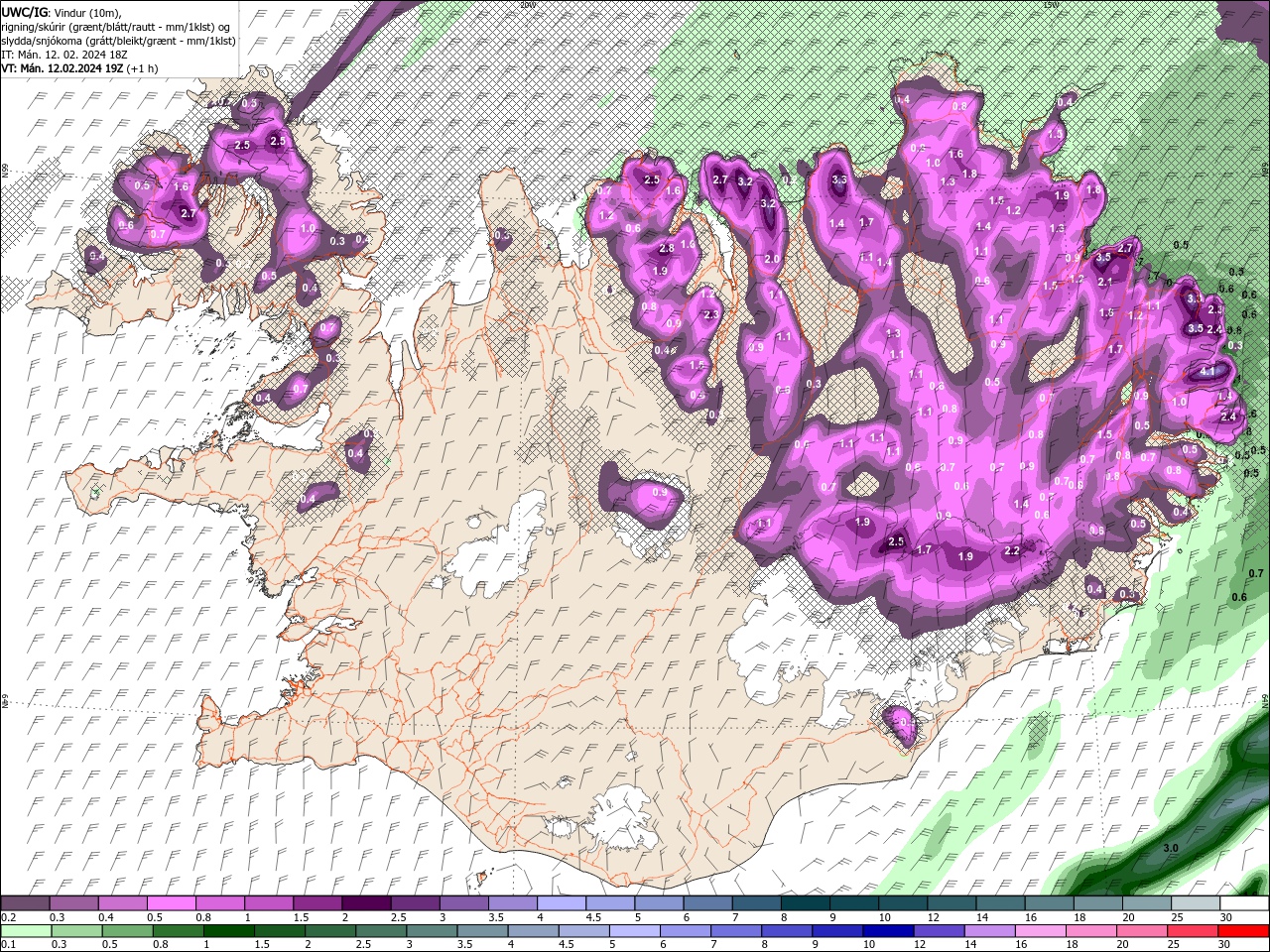
Task: Click the 2.8 snowfall value on the map
Action: (667, 248)
